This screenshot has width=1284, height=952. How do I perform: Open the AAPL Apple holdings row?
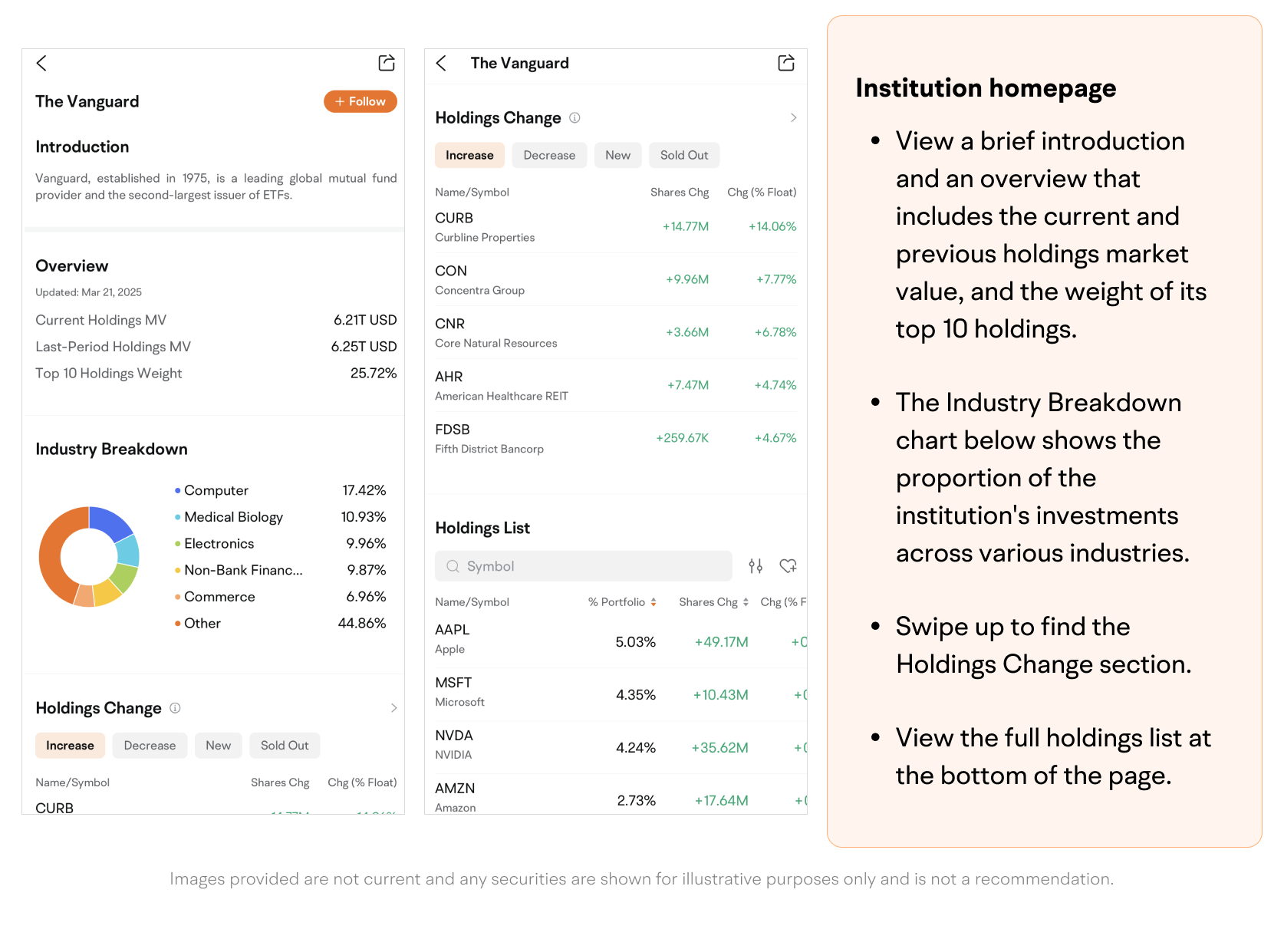[x=537, y=640]
